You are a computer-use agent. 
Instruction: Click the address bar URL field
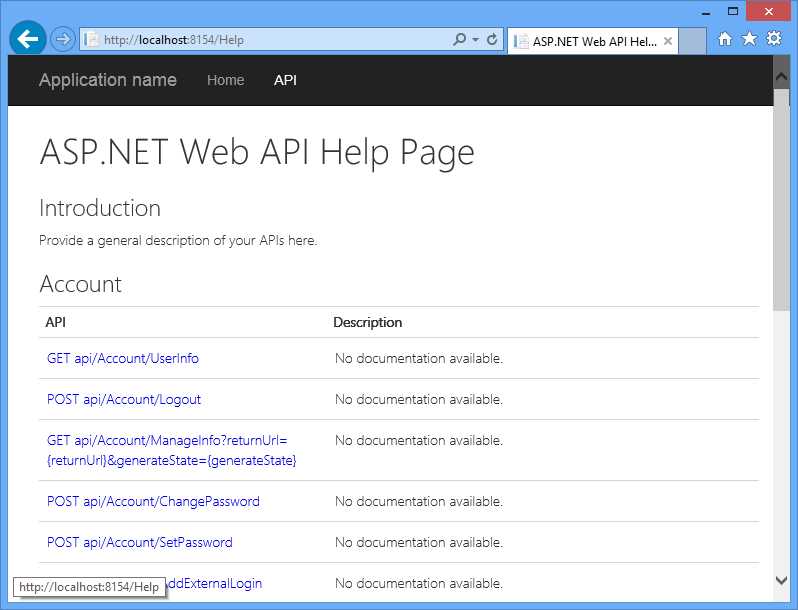(270, 40)
